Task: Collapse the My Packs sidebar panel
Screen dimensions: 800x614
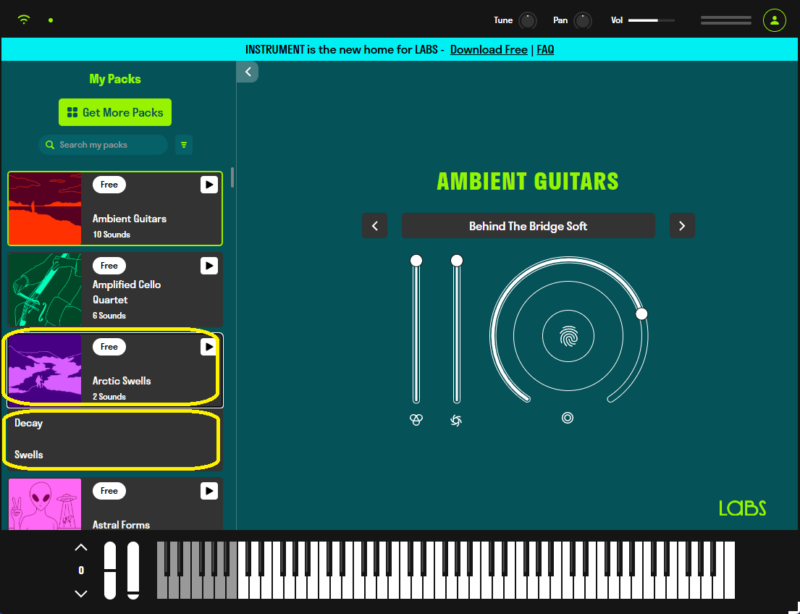Action: (x=247, y=71)
